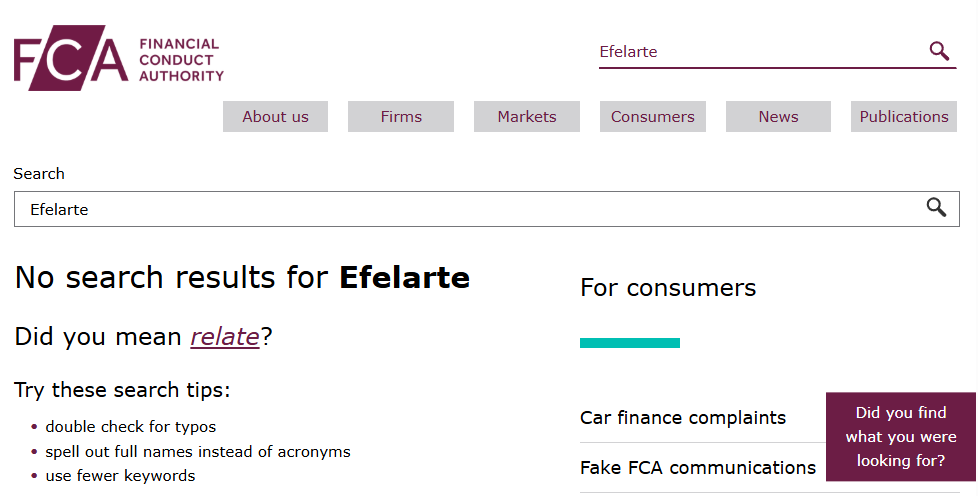Click the teal bar under For consumers
Viewport: 978px width, 496px height.
point(630,343)
